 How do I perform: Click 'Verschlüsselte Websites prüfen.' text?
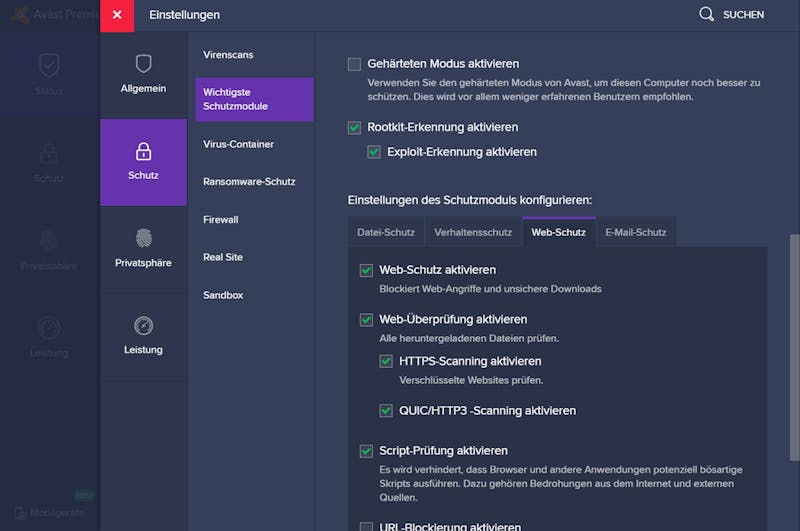pyautogui.click(x=471, y=381)
